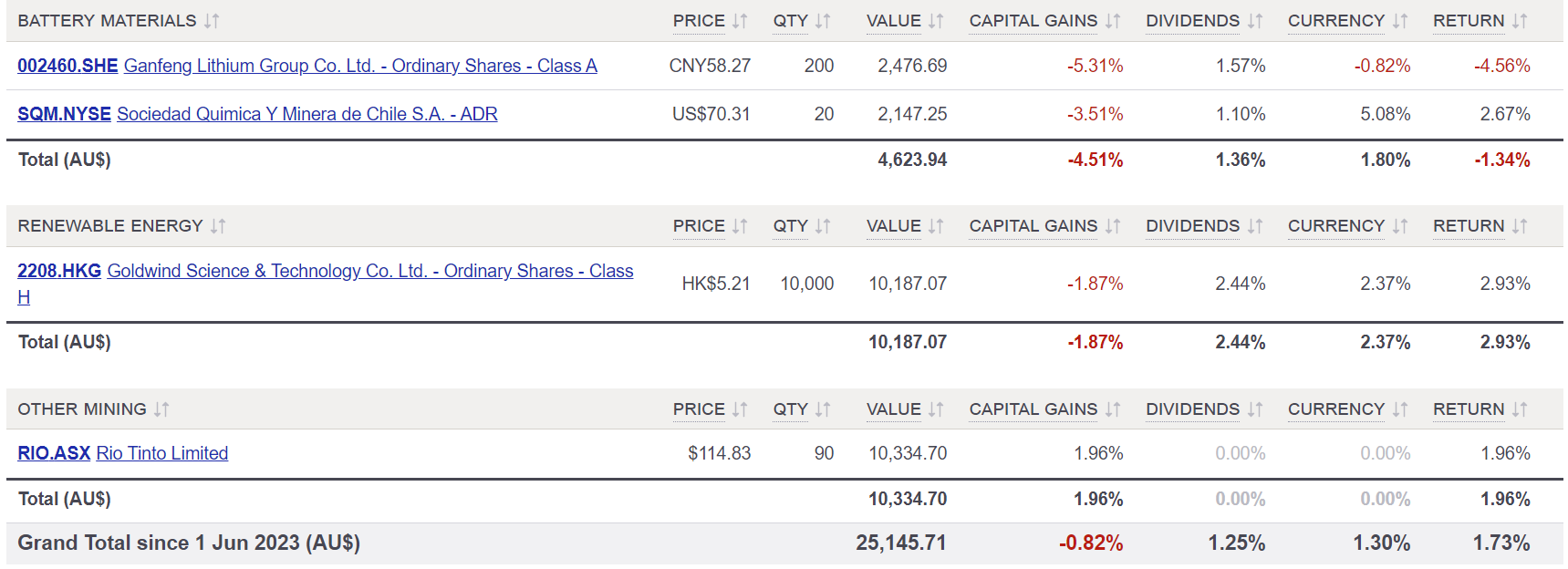Open the SQM.NYSE ticker link

64,114
